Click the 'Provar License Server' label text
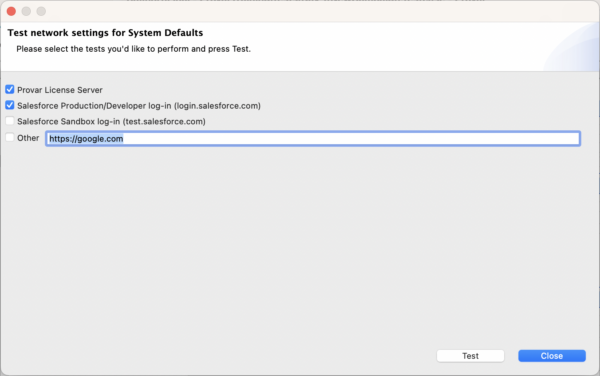Screen dimensions: 600x376 coord(60,90)
